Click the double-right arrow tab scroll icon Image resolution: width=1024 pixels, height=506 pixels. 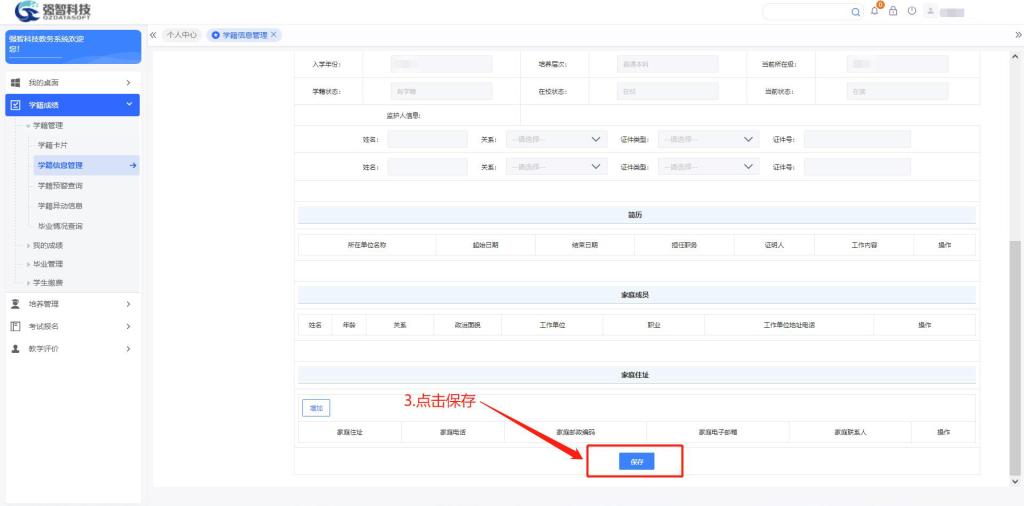(1017, 35)
